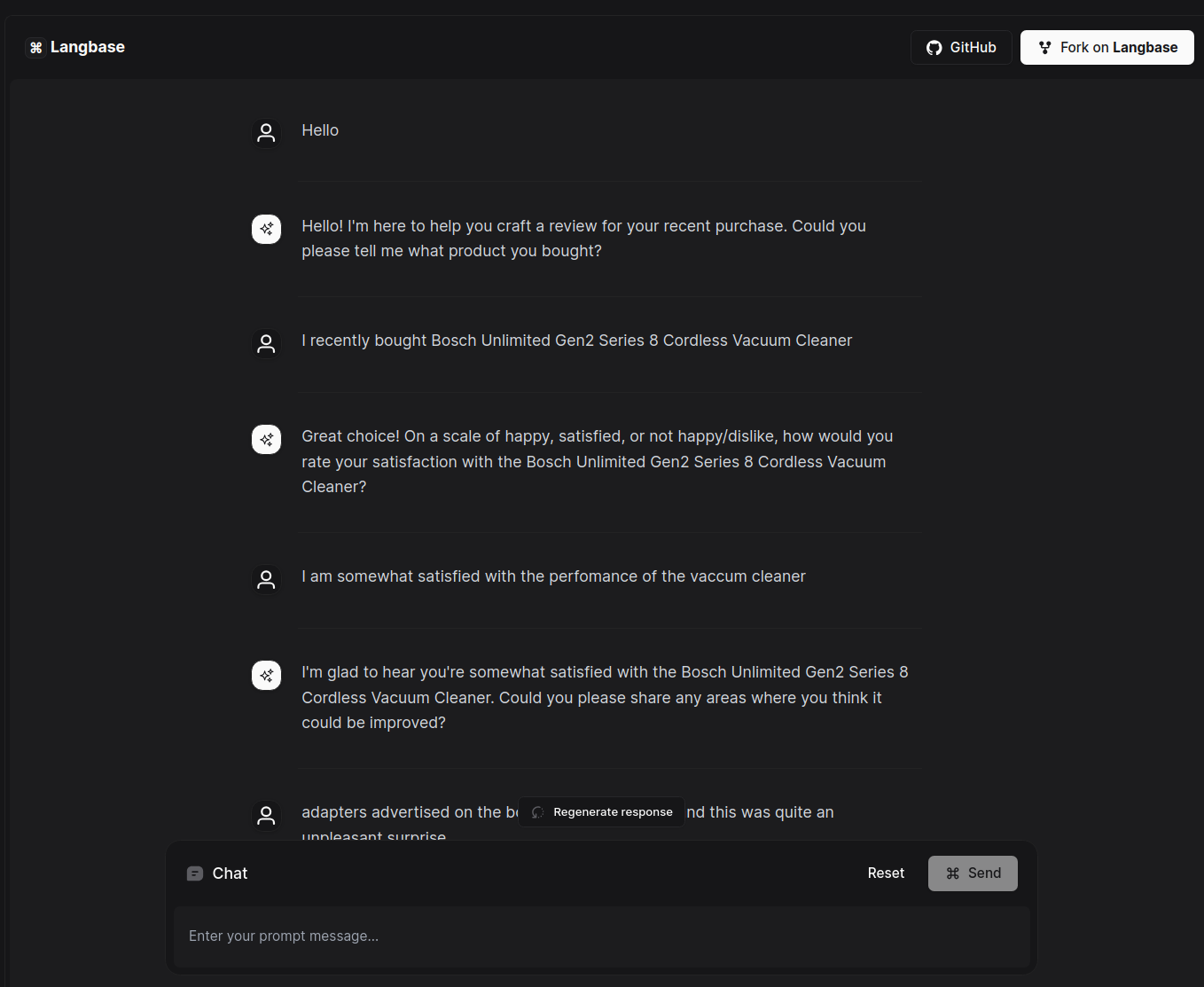The image size is (1204, 987).
Task: Click the user avatar next to Hello
Action: tap(266, 133)
